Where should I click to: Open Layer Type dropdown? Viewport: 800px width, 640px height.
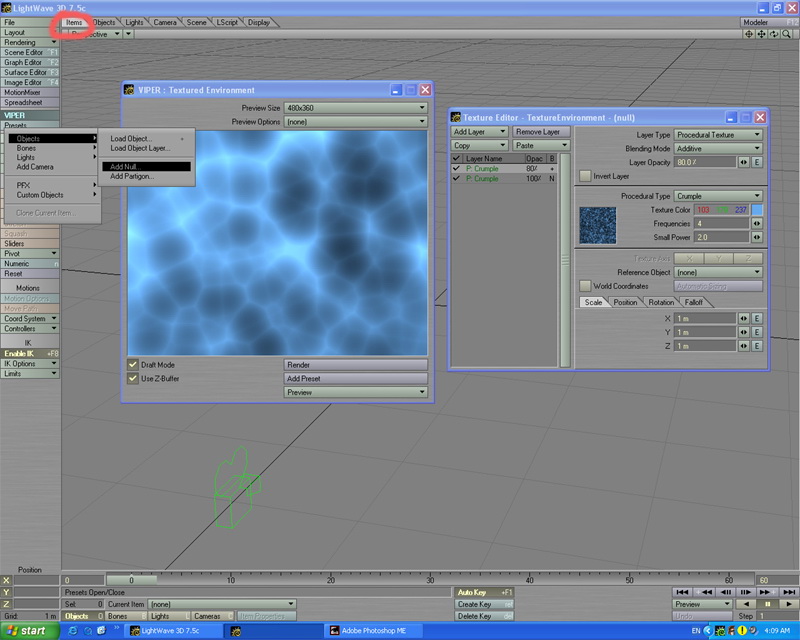click(x=718, y=135)
